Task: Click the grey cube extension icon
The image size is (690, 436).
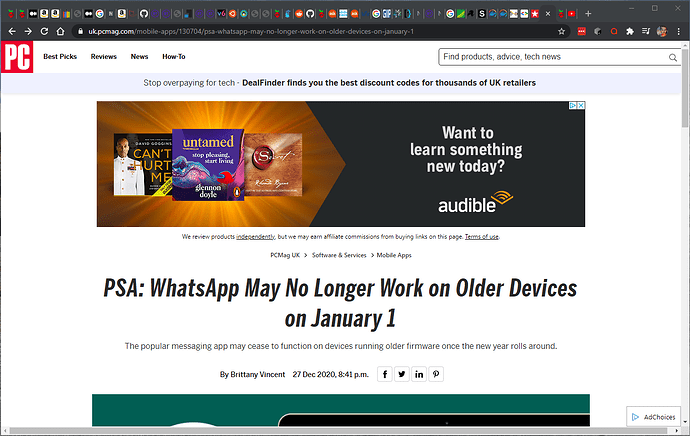Action: tap(598, 31)
